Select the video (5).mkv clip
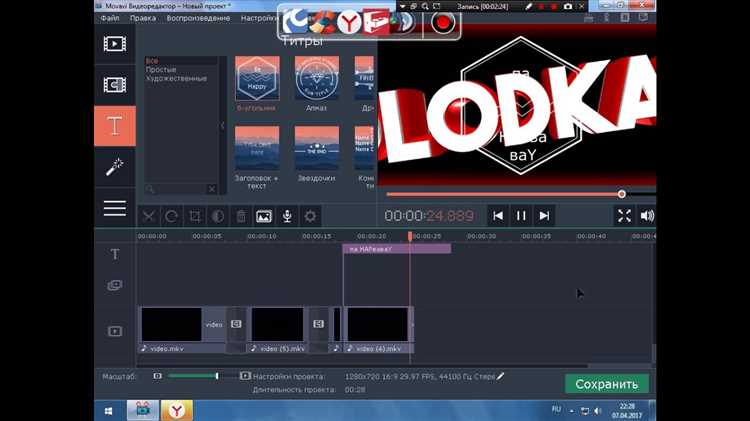The height and width of the screenshot is (421, 750). coord(278,330)
